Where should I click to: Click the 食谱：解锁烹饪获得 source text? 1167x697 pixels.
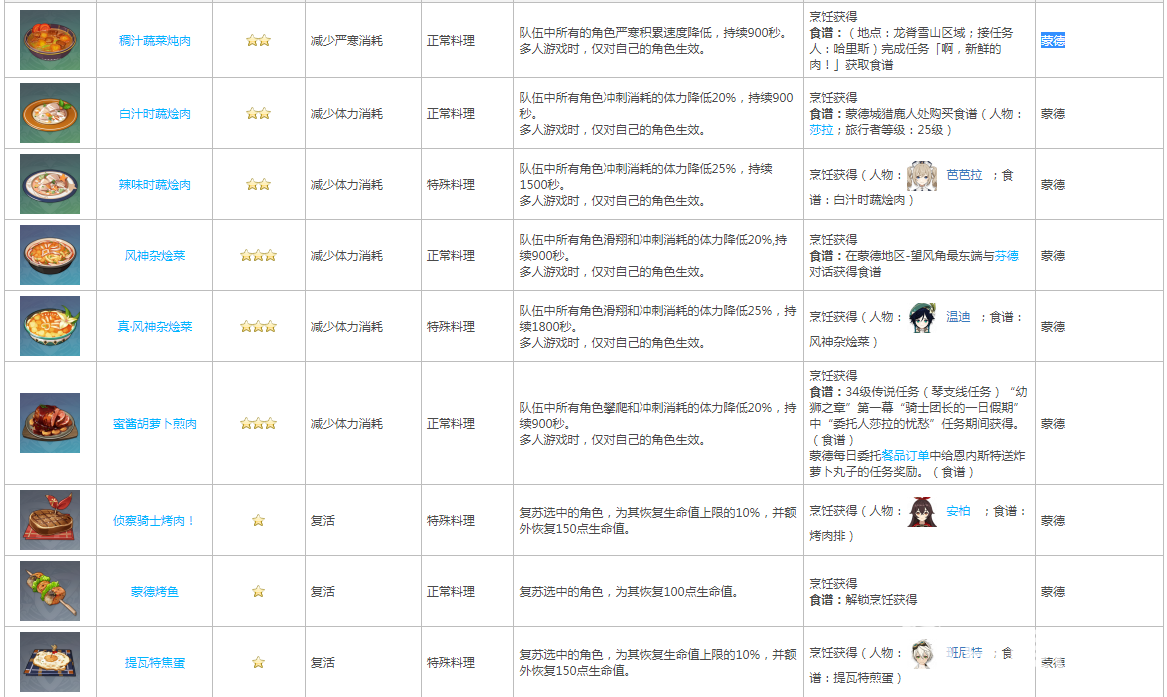pos(863,600)
